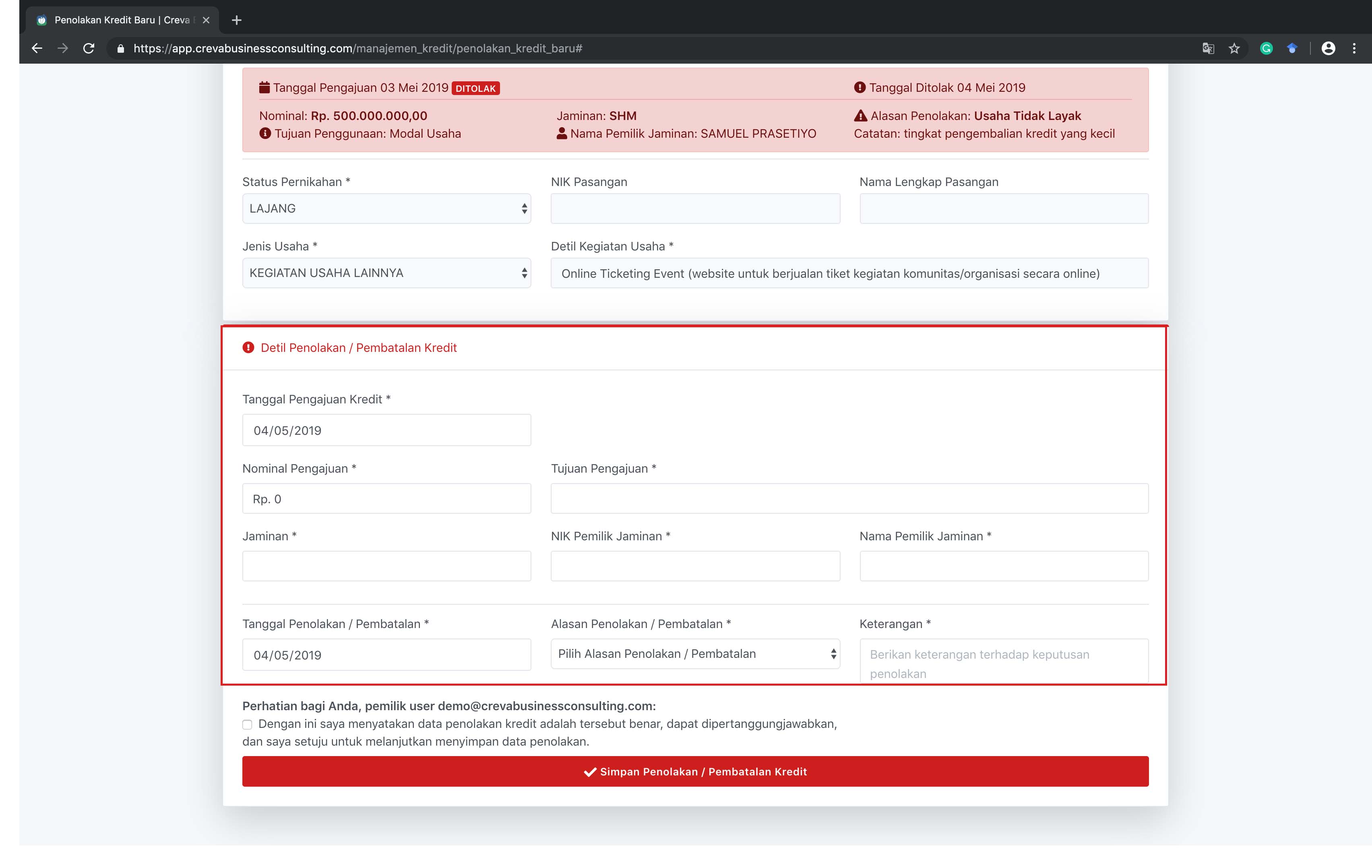
Task: Click the browser address bar URL
Action: pyautogui.click(x=358, y=48)
